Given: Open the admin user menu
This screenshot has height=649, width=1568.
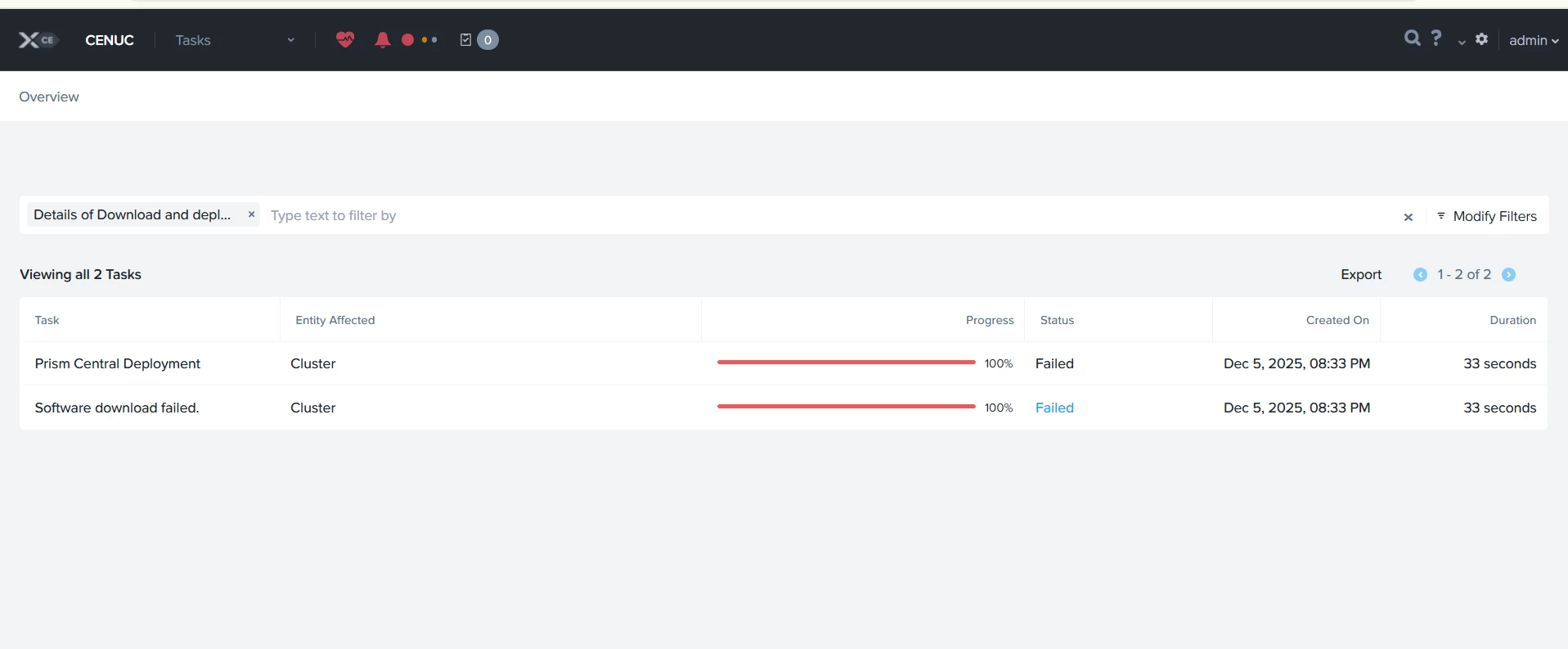Looking at the screenshot, I should tap(1534, 40).
